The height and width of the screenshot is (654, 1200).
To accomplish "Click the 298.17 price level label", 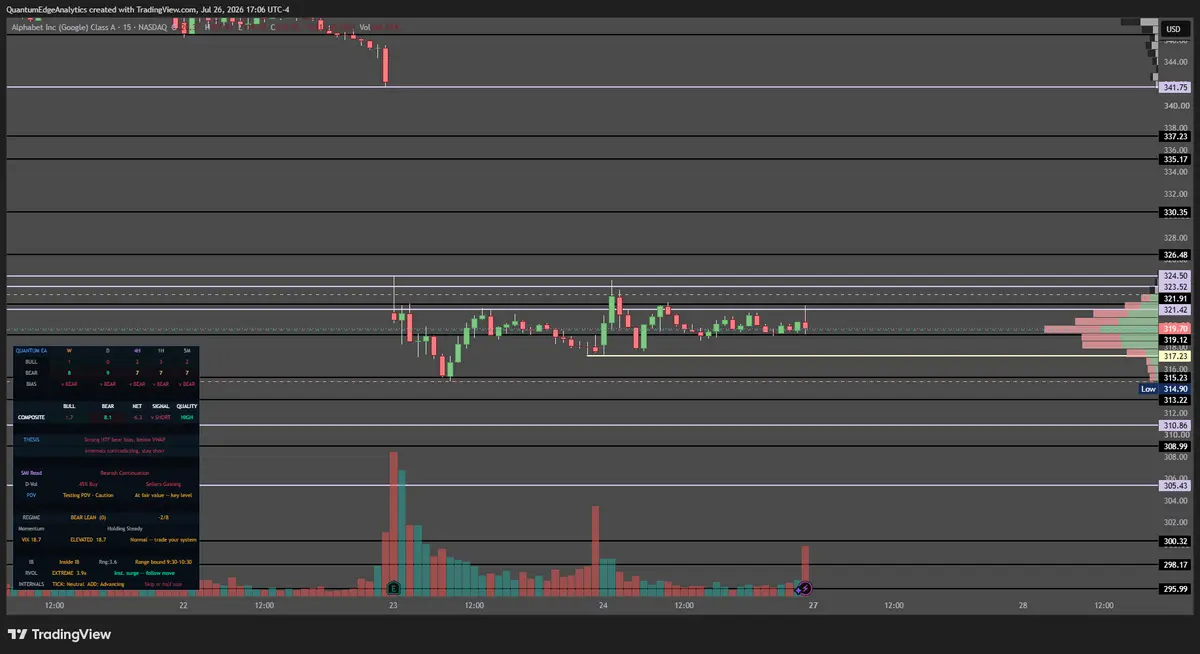I will [1175, 565].
